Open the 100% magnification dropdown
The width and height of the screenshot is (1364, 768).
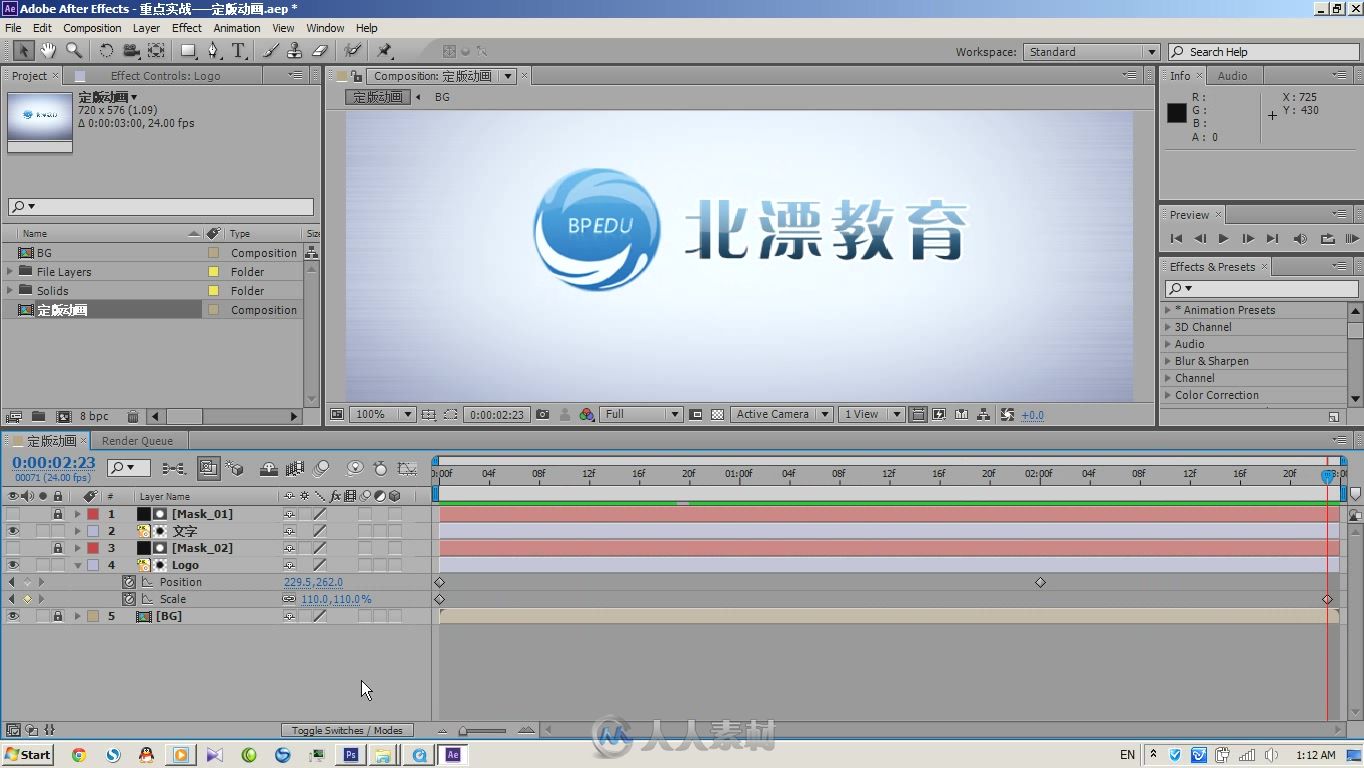(382, 414)
